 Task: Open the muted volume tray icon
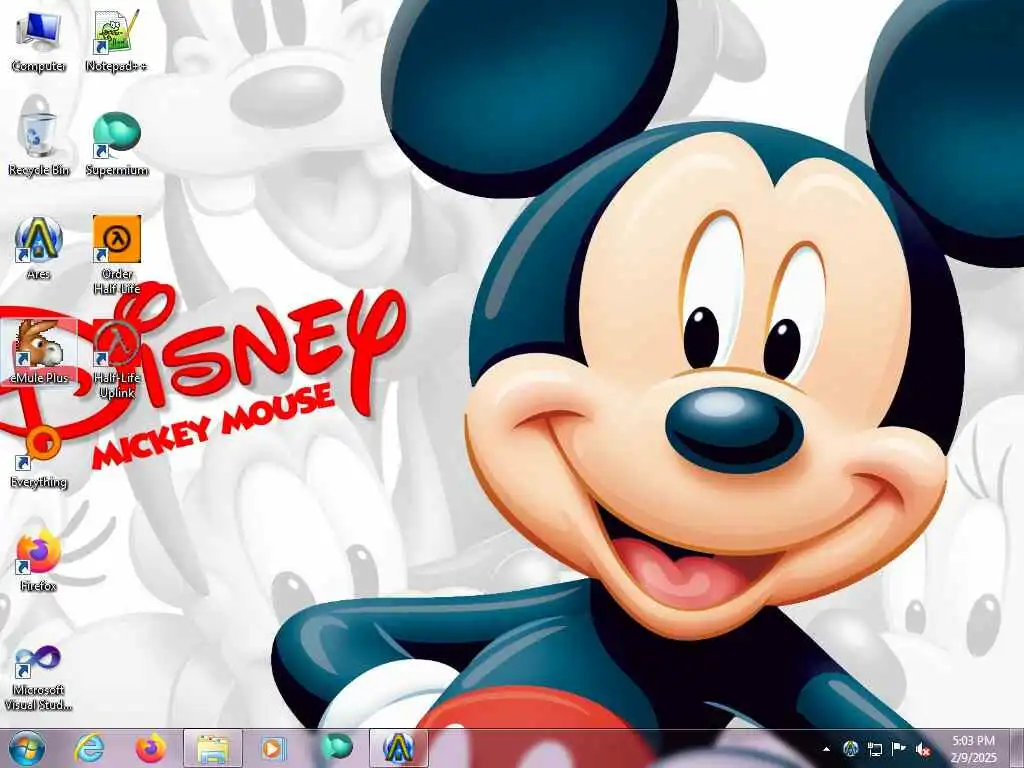tap(923, 749)
